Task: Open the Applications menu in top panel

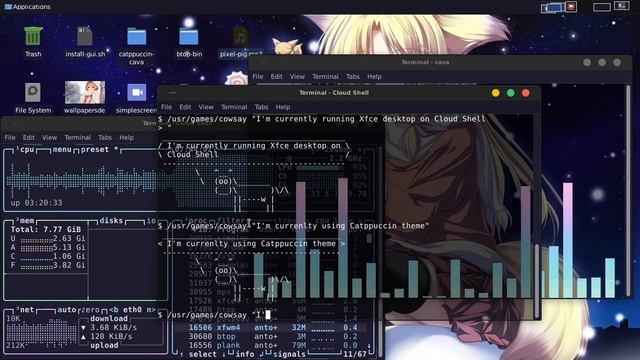Action: [x=27, y=7]
